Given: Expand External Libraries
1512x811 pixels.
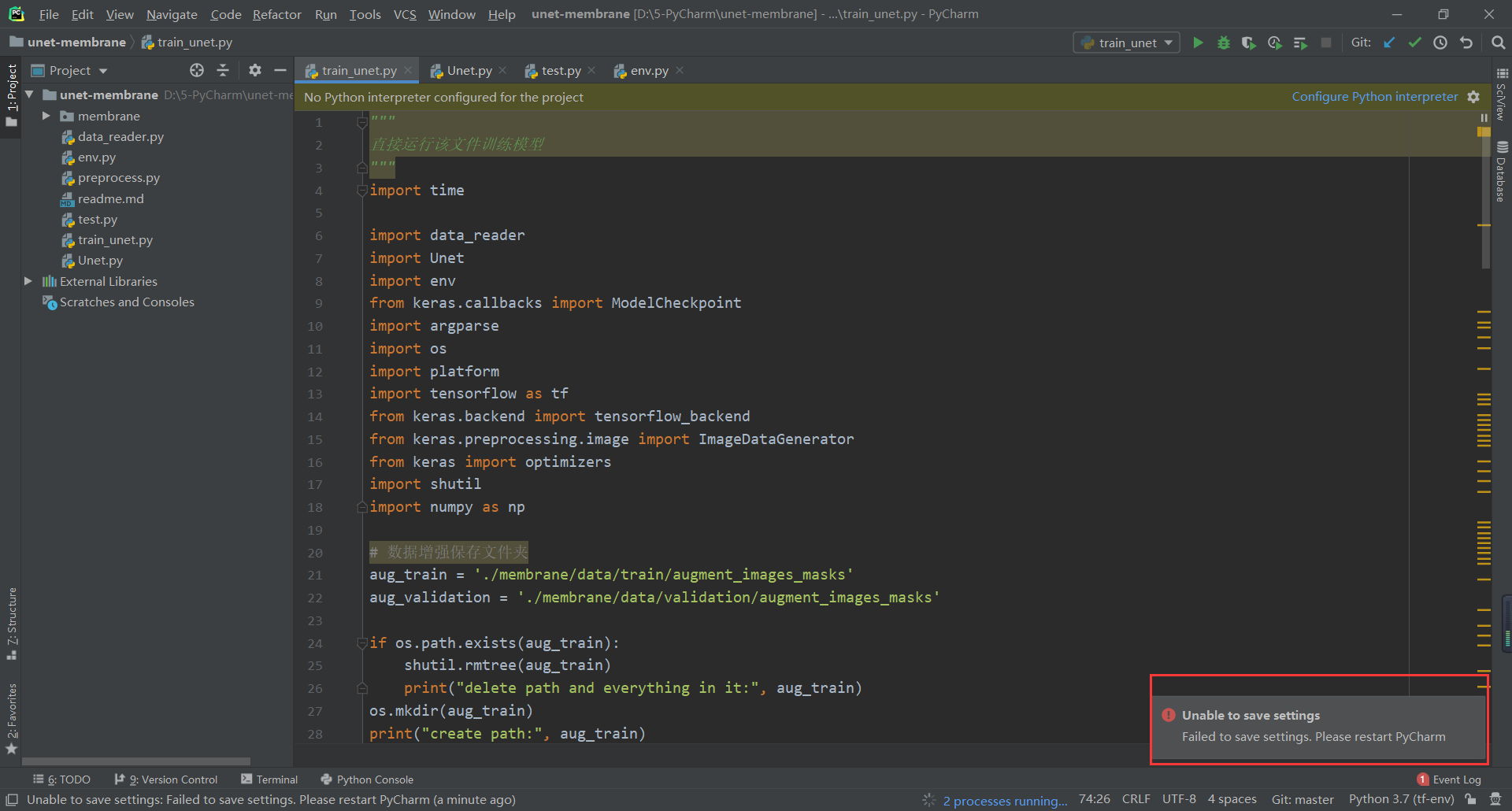Looking at the screenshot, I should click(28, 281).
